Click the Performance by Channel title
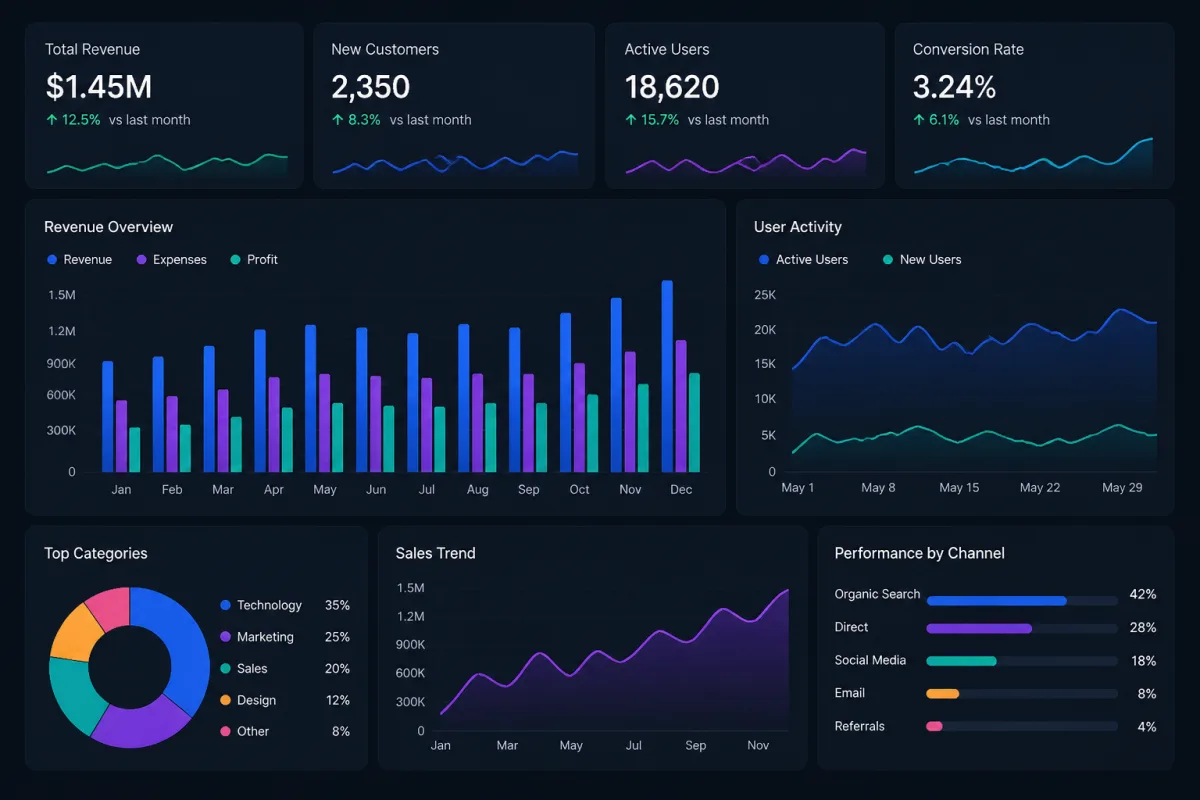1200x800 pixels. pyautogui.click(x=919, y=553)
